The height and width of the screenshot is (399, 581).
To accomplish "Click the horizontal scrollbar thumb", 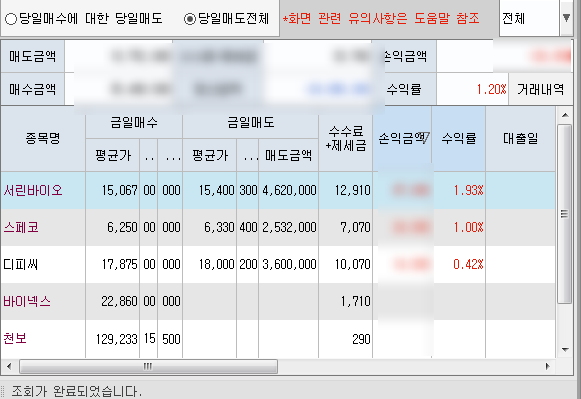I will coord(148,366).
